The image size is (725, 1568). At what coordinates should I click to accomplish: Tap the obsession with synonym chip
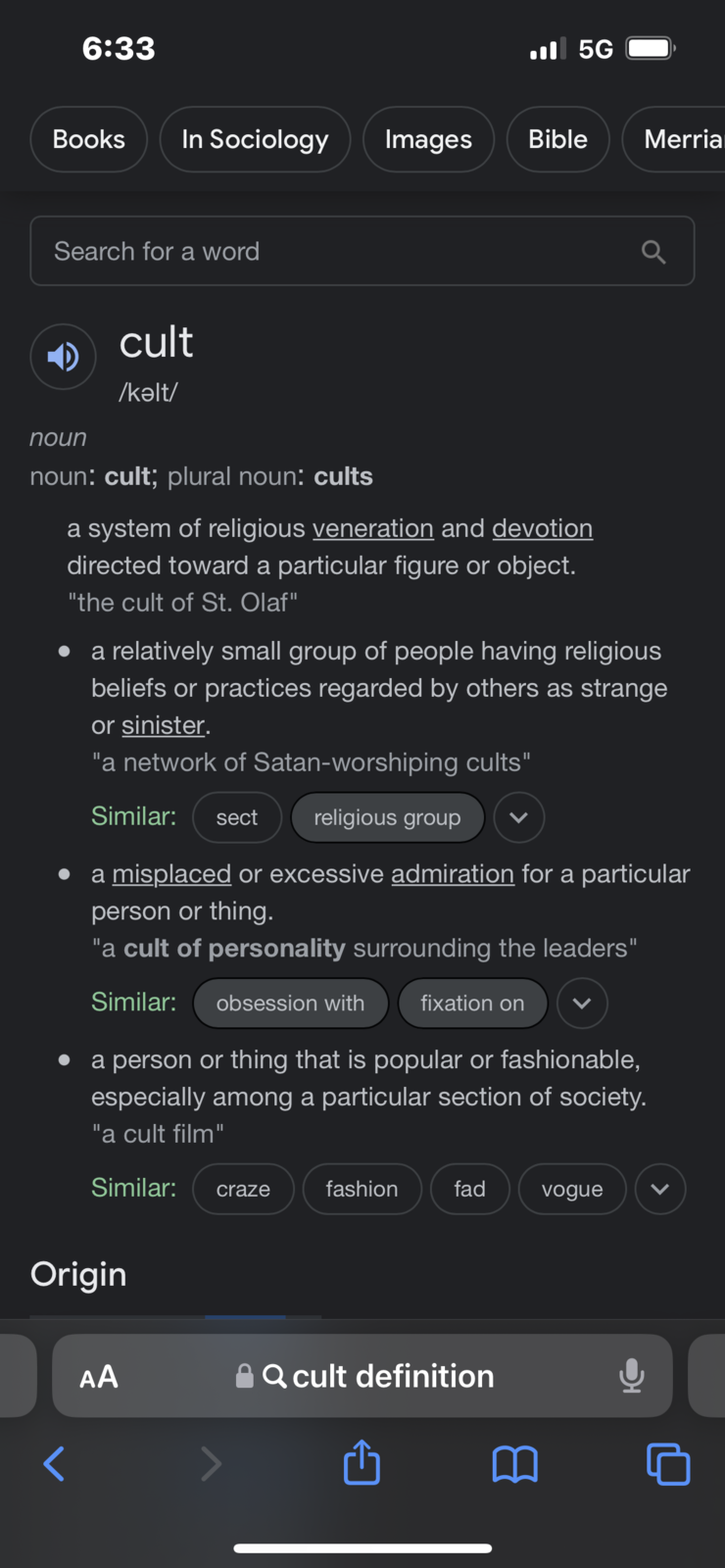coord(291,1004)
